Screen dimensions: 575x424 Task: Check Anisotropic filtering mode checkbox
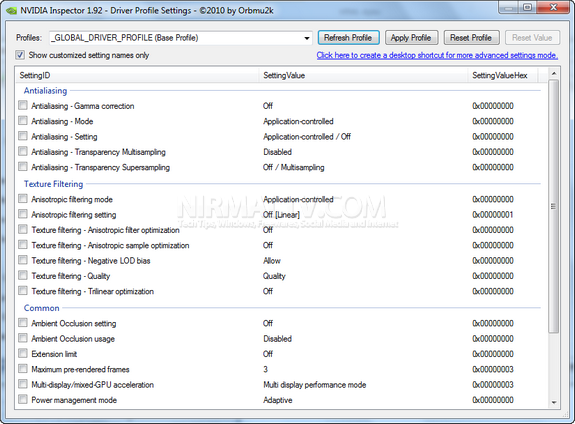23,199
